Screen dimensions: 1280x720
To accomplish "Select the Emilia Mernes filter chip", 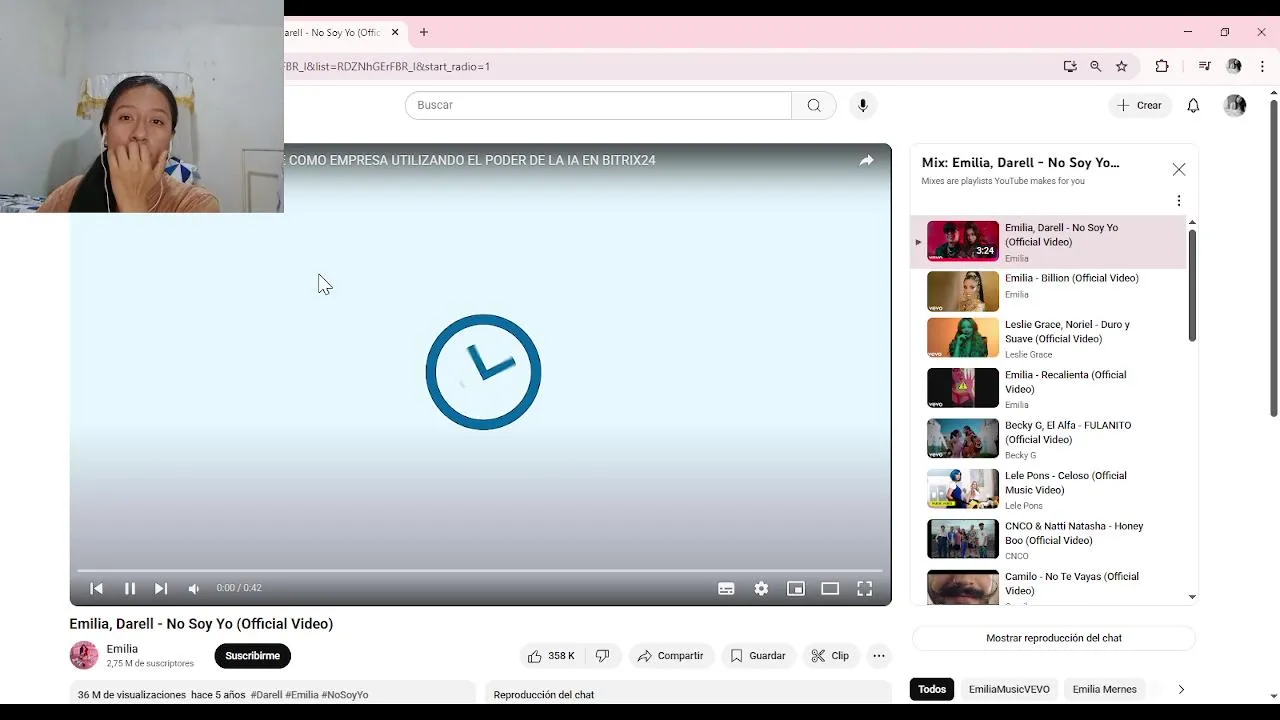I will coord(1104,689).
